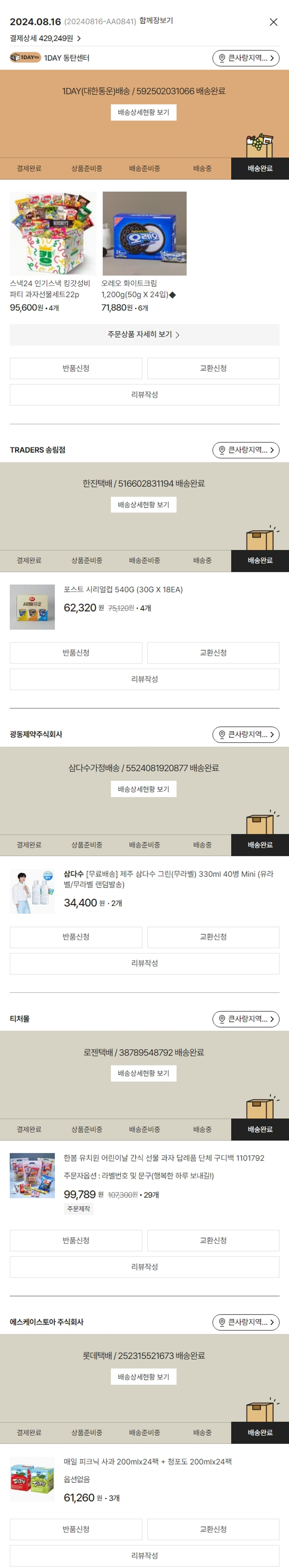The image size is (289, 1568).
Task: Open the 매일 피크닉 product thumbnail
Action: pyautogui.click(x=32, y=1479)
